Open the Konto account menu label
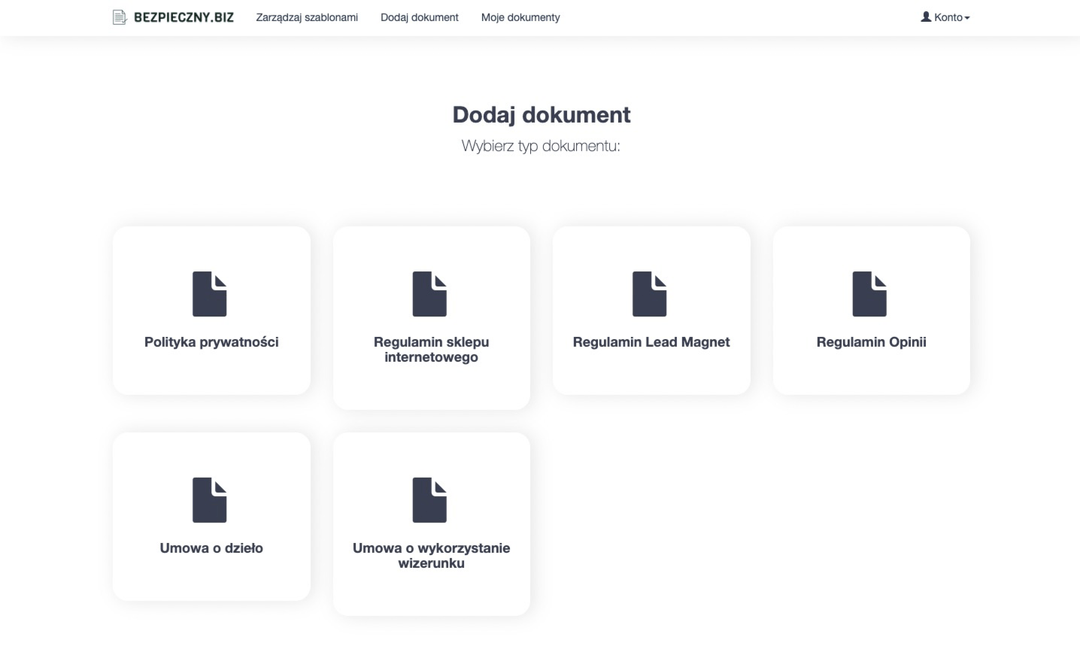Screen dimensions: 1080x658 click(948, 17)
